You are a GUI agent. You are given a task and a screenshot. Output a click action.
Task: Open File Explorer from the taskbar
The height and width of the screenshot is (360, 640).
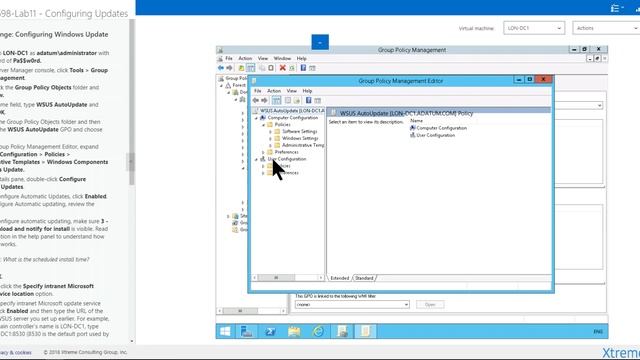point(294,331)
